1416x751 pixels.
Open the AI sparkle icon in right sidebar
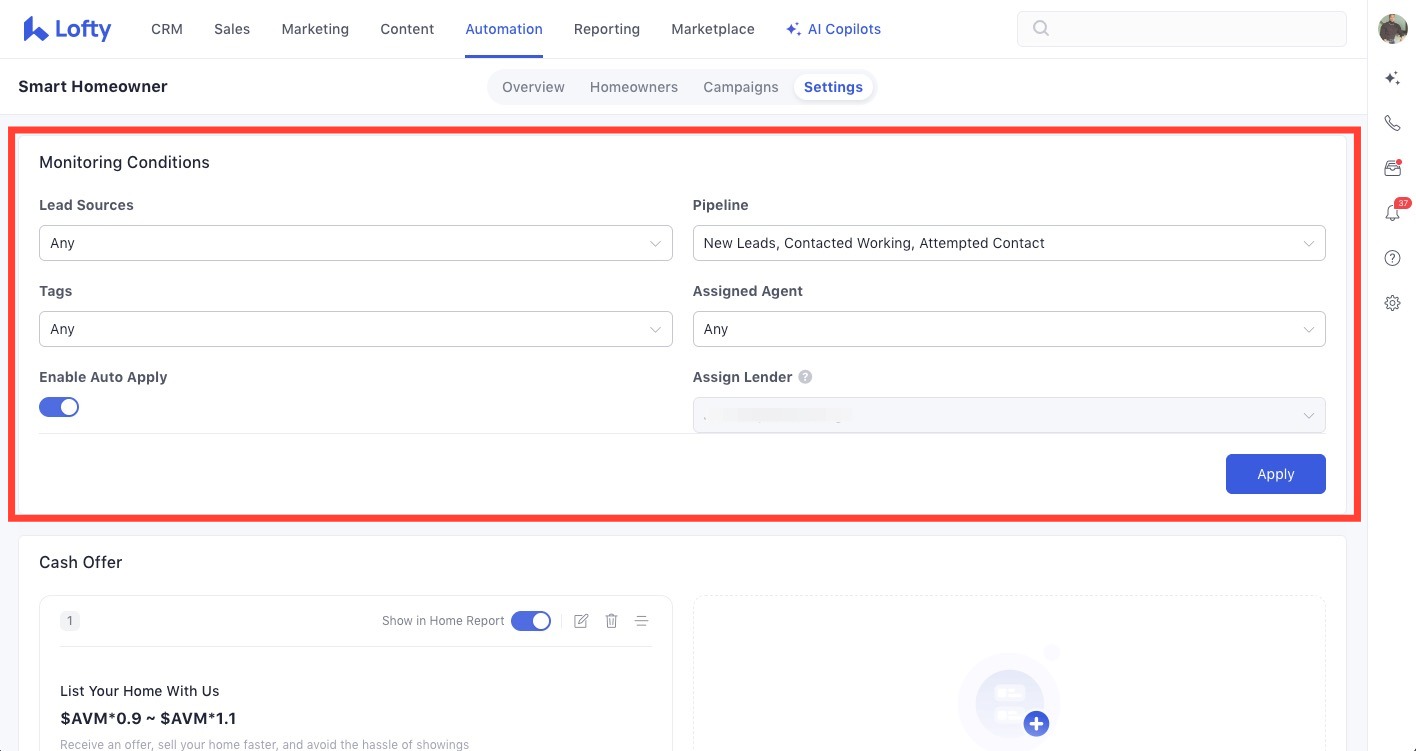(x=1392, y=78)
